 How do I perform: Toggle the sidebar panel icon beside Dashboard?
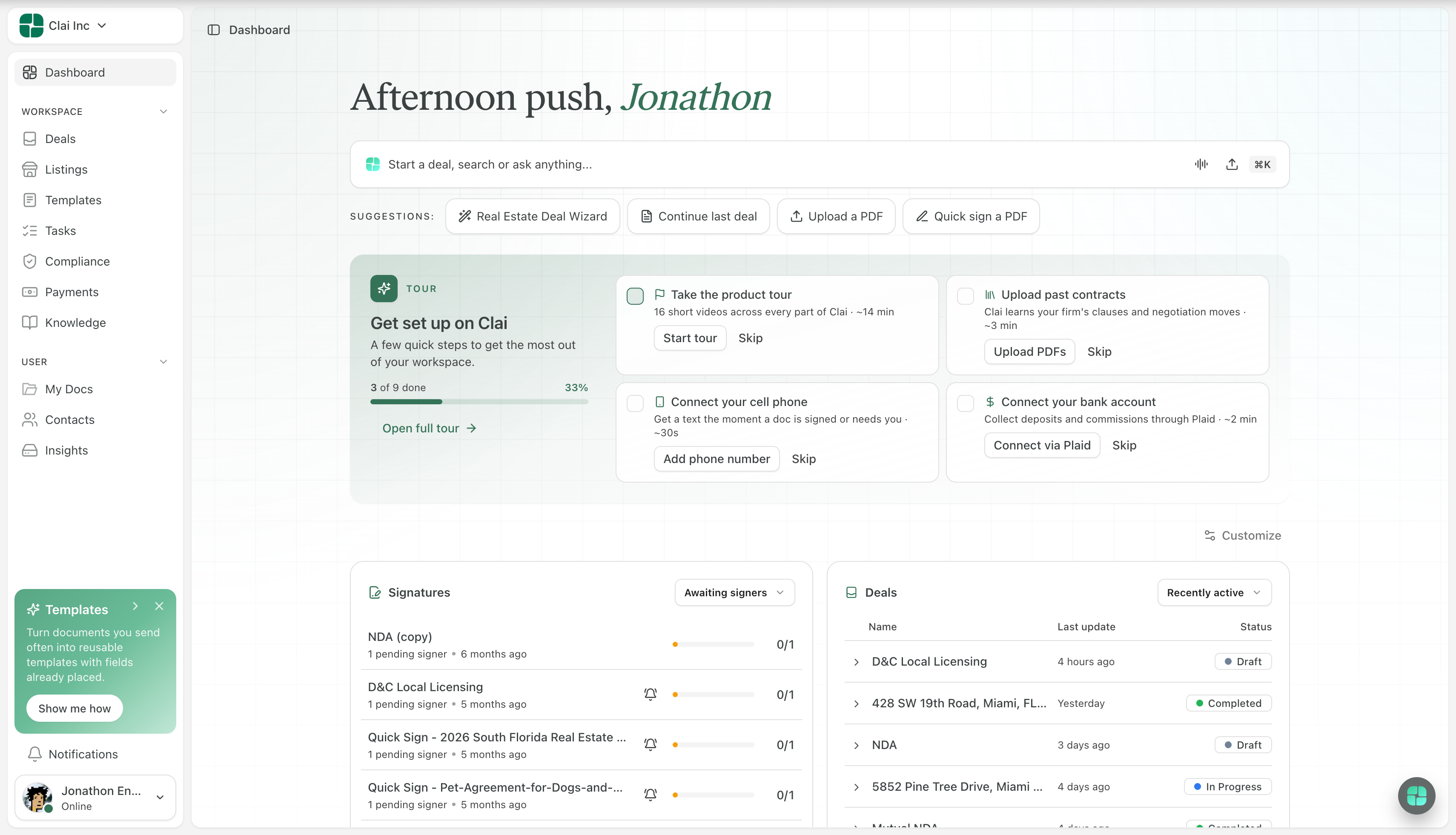[213, 30]
